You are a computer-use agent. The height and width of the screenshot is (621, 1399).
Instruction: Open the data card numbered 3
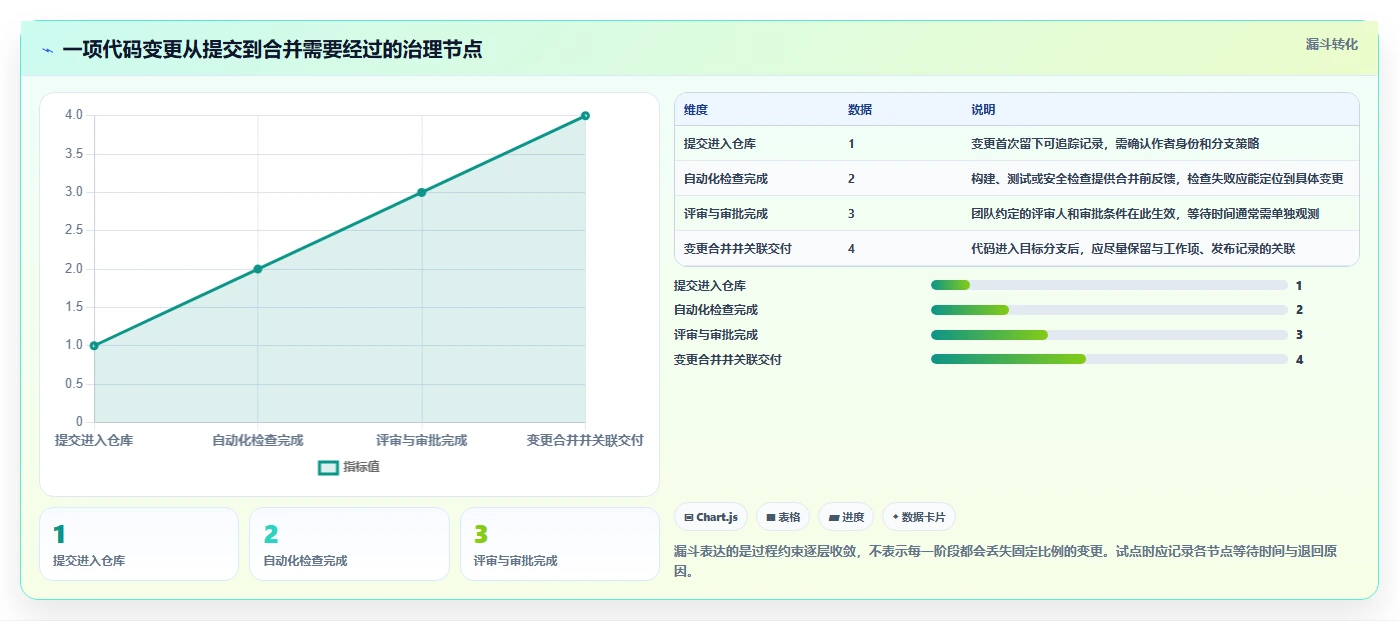(560, 544)
